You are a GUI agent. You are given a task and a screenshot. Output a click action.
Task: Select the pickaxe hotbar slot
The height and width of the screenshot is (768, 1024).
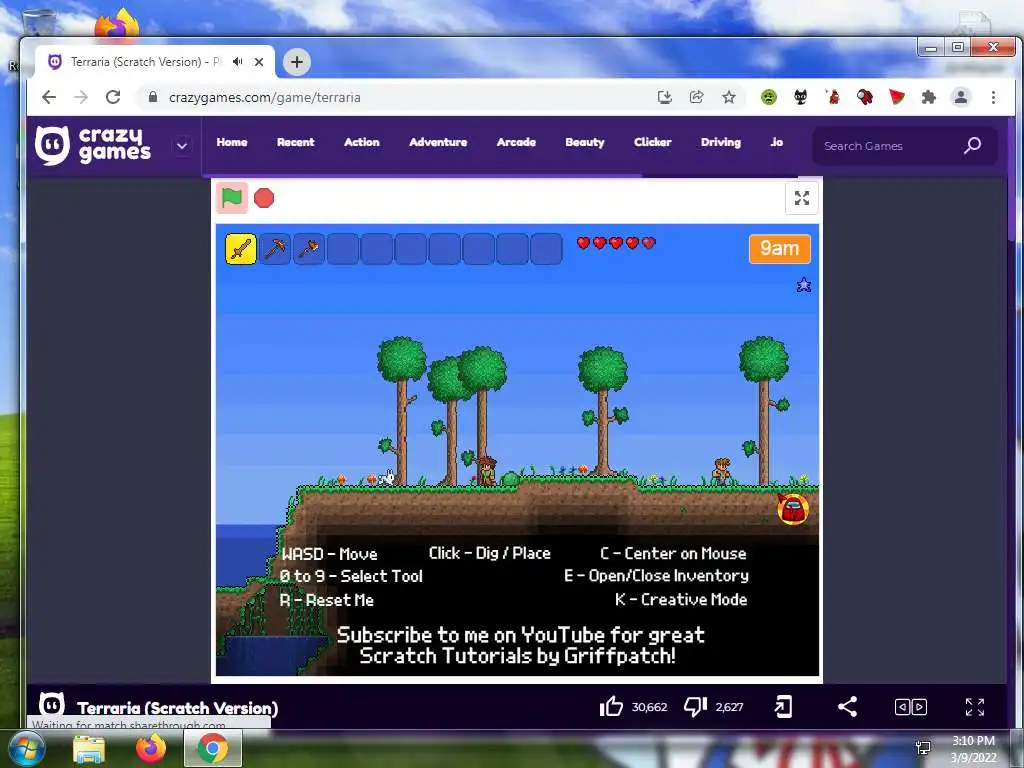pos(275,249)
